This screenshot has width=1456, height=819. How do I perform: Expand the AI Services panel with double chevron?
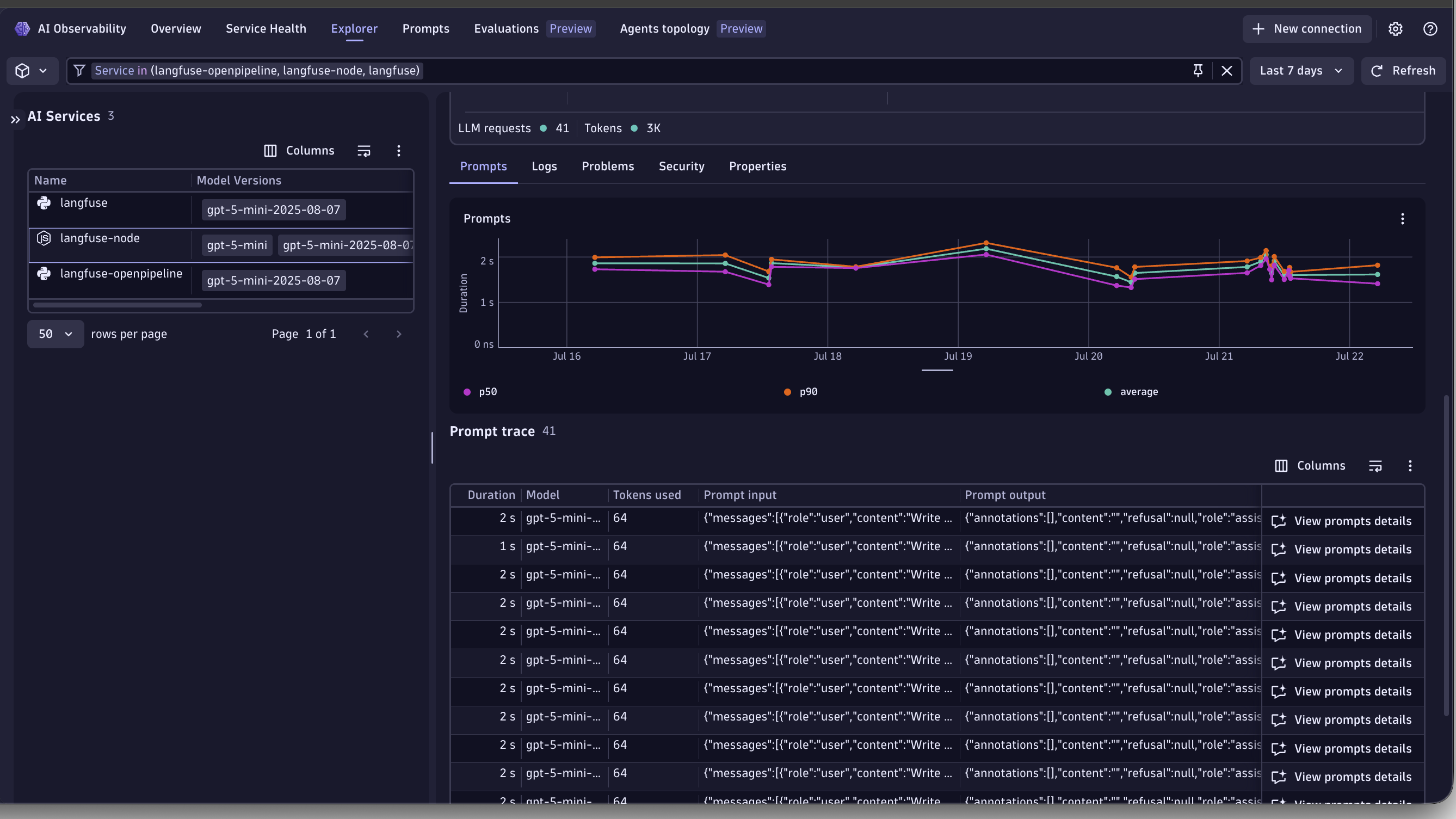[15, 119]
